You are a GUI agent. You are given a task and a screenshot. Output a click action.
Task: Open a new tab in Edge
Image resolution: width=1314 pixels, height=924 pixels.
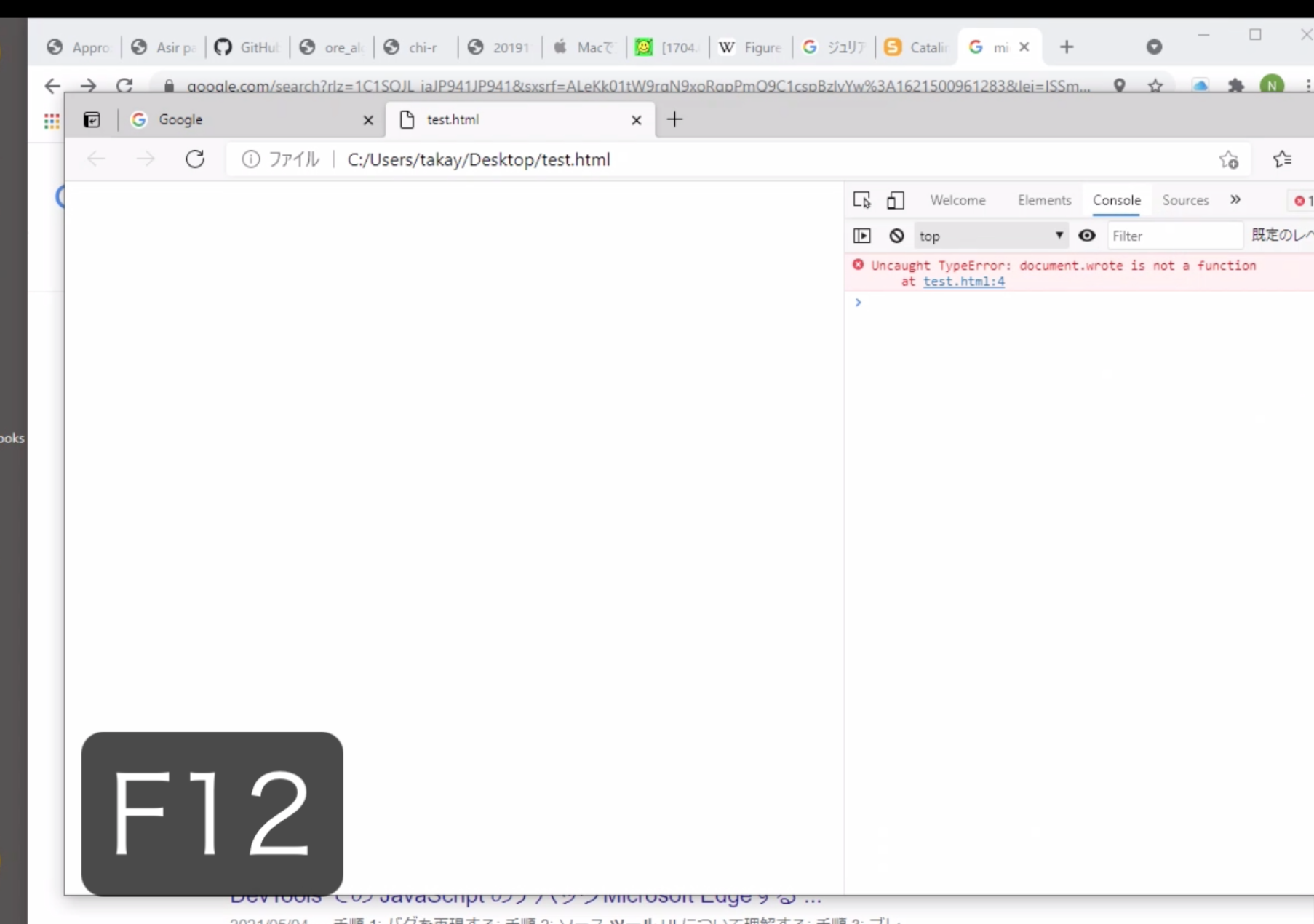[674, 119]
